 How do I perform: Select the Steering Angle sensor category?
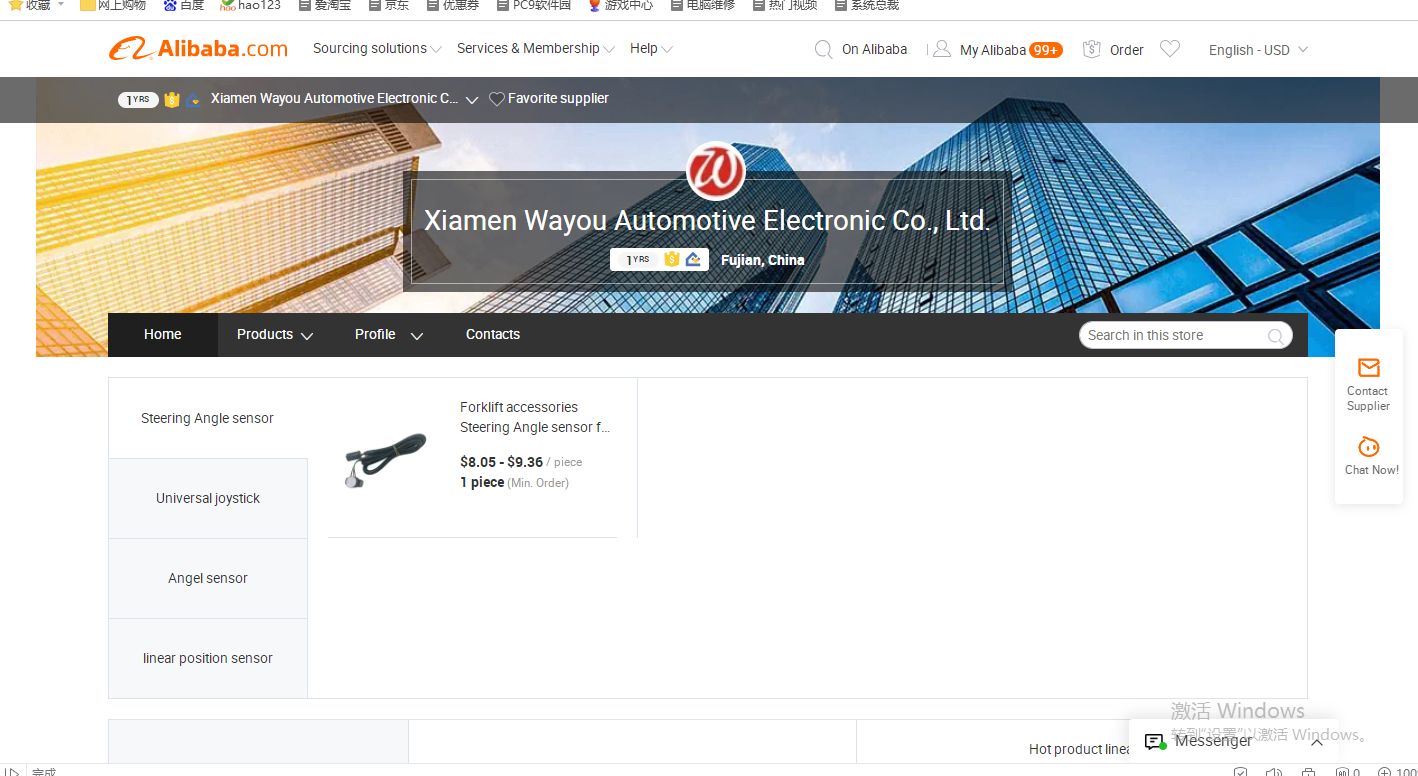point(208,418)
